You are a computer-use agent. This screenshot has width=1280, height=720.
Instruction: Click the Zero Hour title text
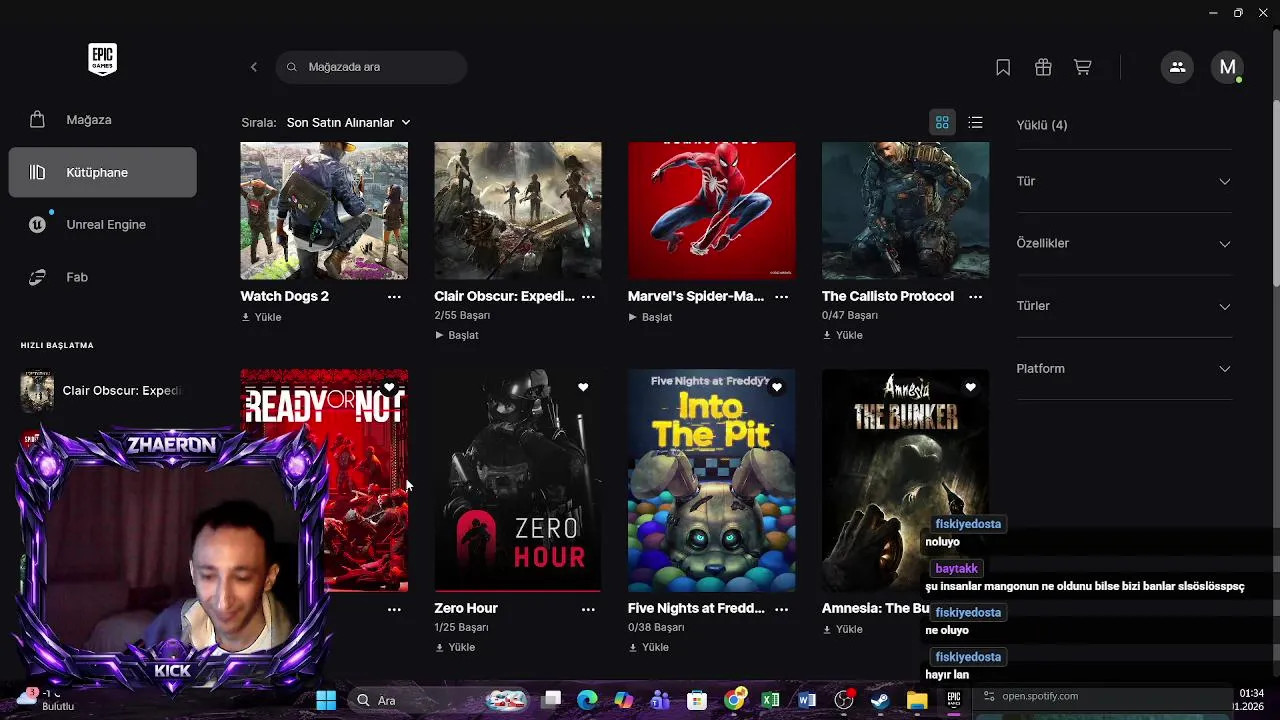click(466, 609)
